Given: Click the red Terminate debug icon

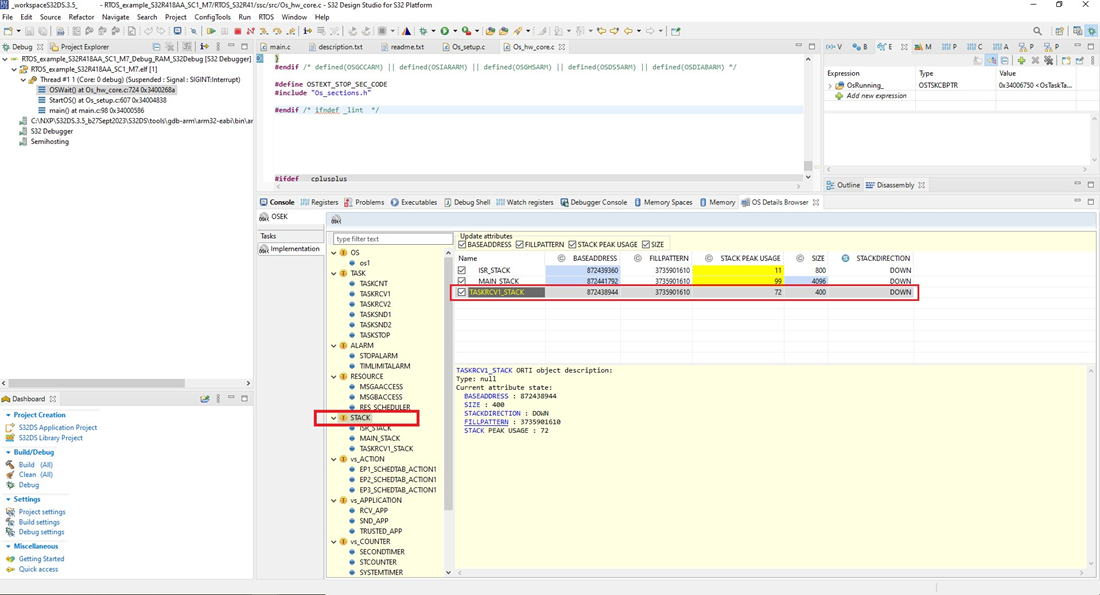Looking at the screenshot, I should pos(238,30).
